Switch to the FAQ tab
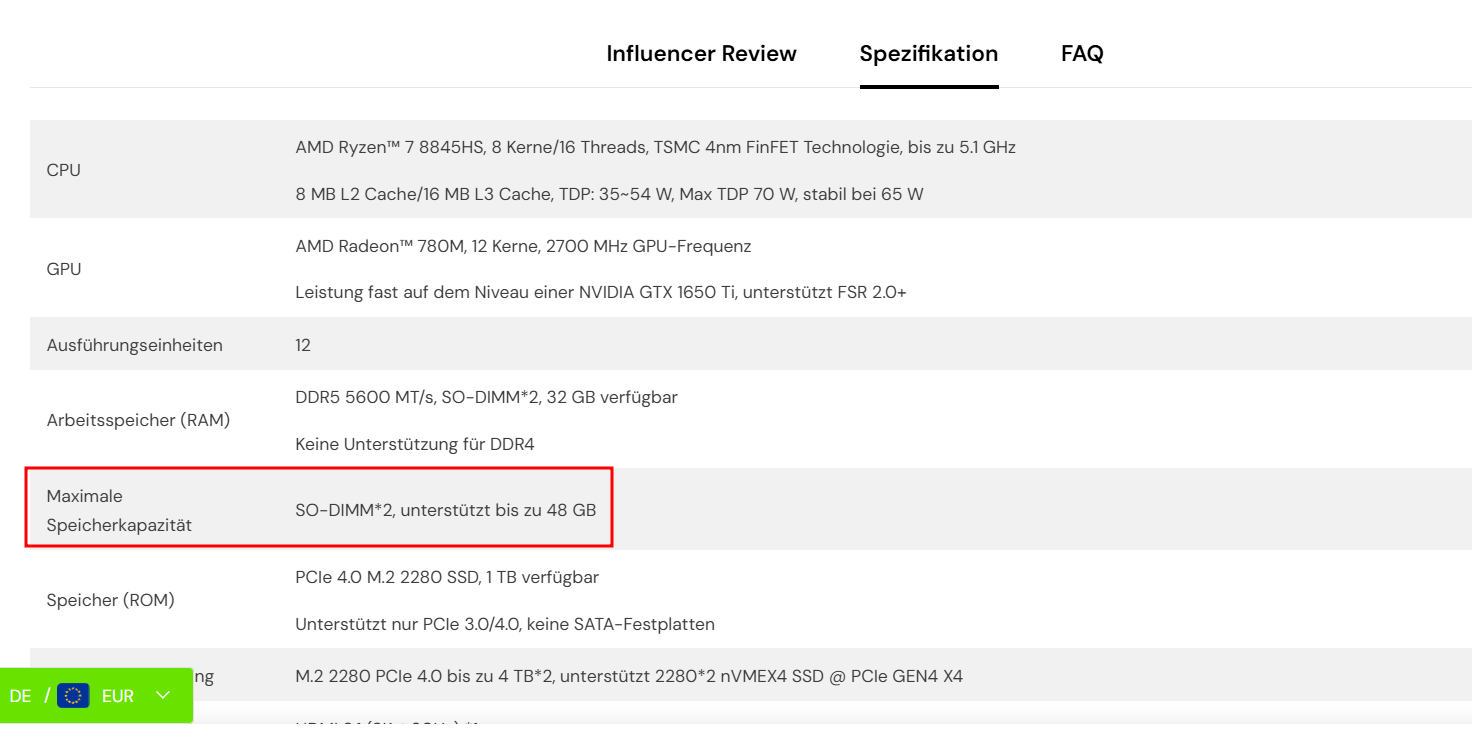The image size is (1472, 729). point(1082,53)
